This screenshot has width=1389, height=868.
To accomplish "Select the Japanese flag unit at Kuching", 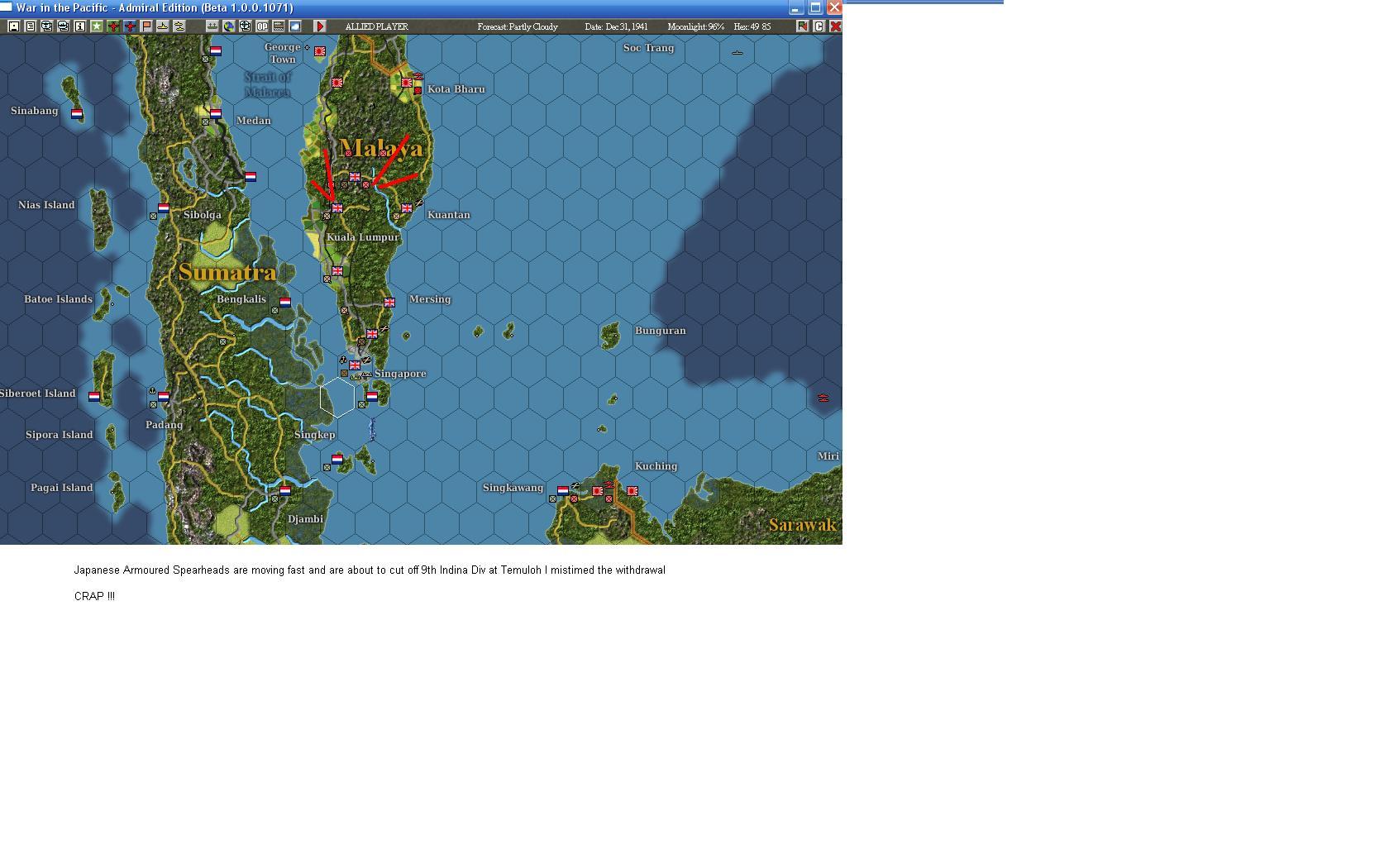I will coord(632,491).
